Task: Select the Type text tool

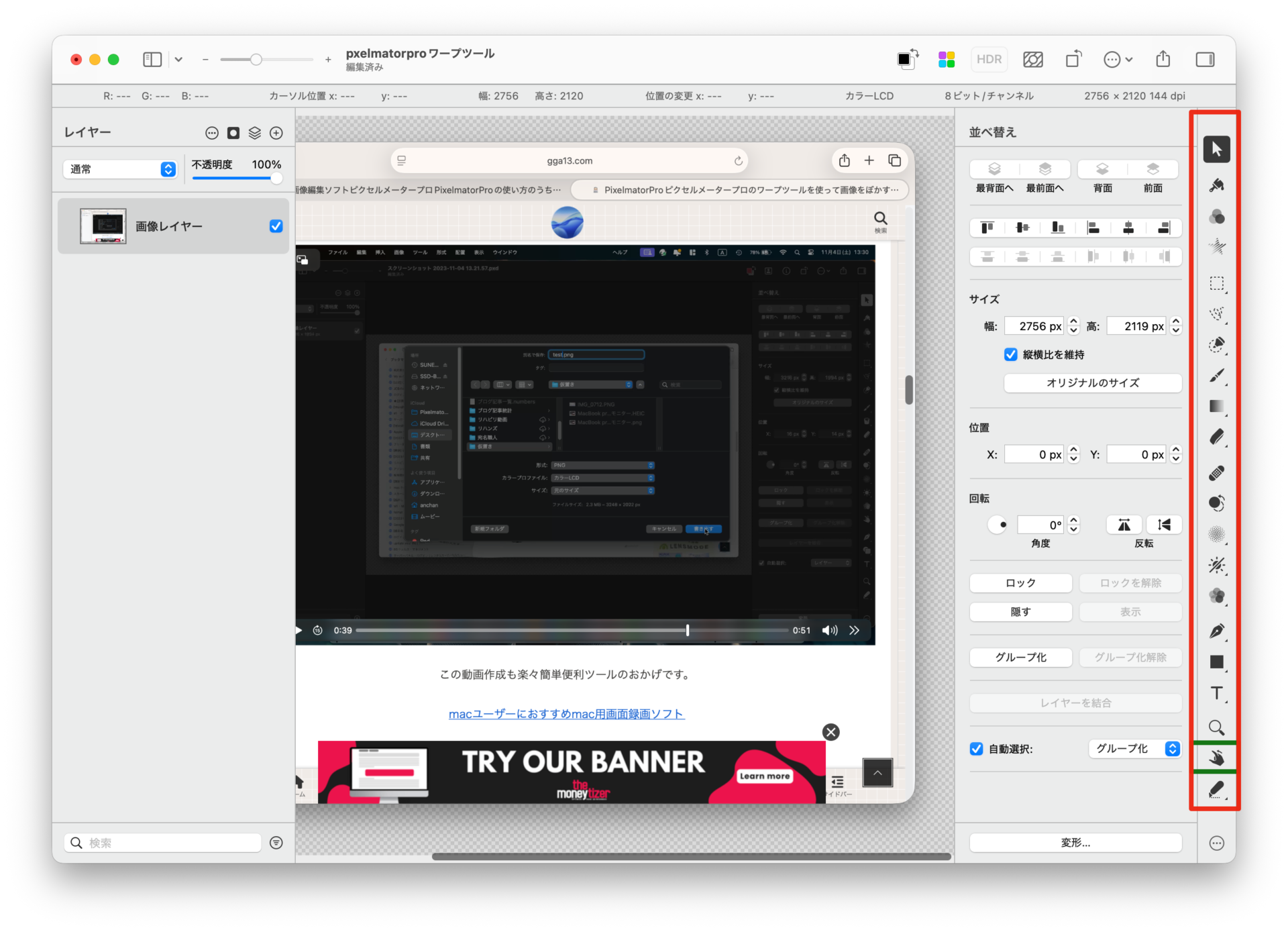Action: (x=1216, y=693)
